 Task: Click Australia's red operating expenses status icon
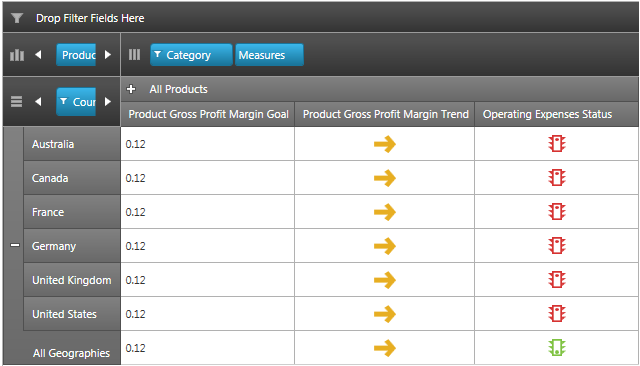557,144
